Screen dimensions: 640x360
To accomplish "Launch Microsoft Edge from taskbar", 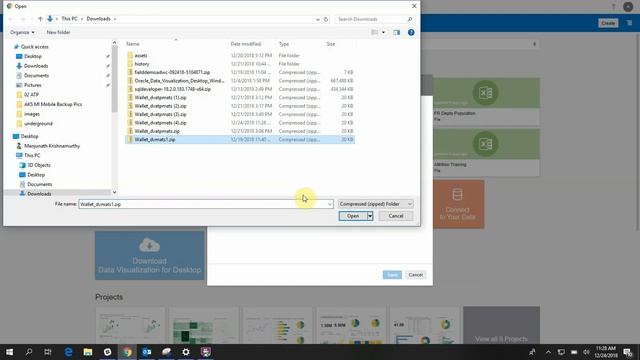I will pos(68,352).
